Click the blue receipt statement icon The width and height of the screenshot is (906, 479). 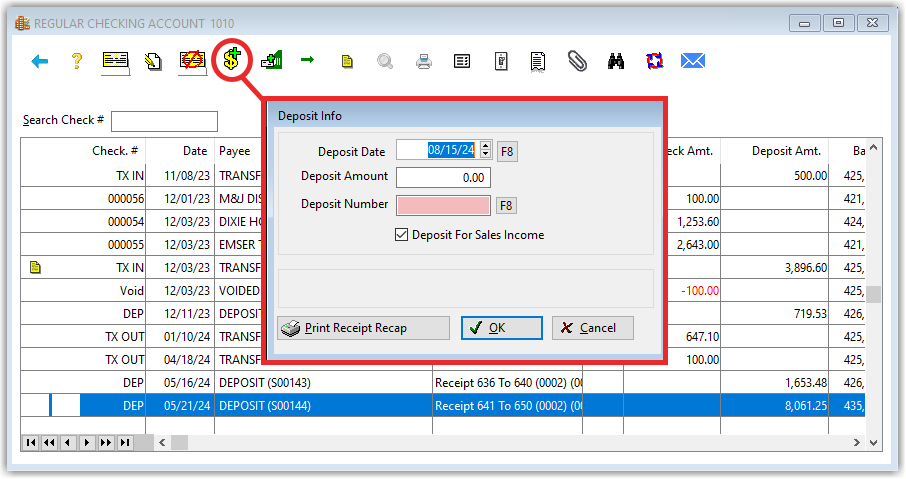pos(538,61)
